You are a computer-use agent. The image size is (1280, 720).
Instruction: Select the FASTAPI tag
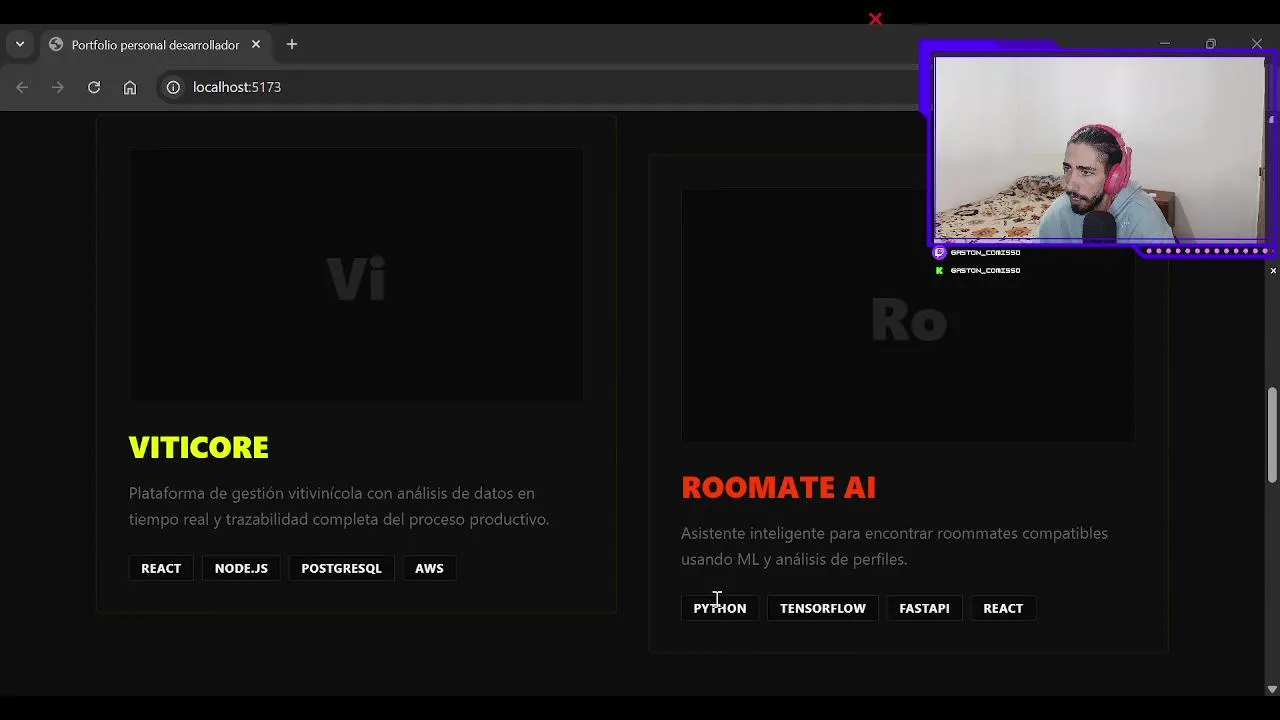[924, 608]
